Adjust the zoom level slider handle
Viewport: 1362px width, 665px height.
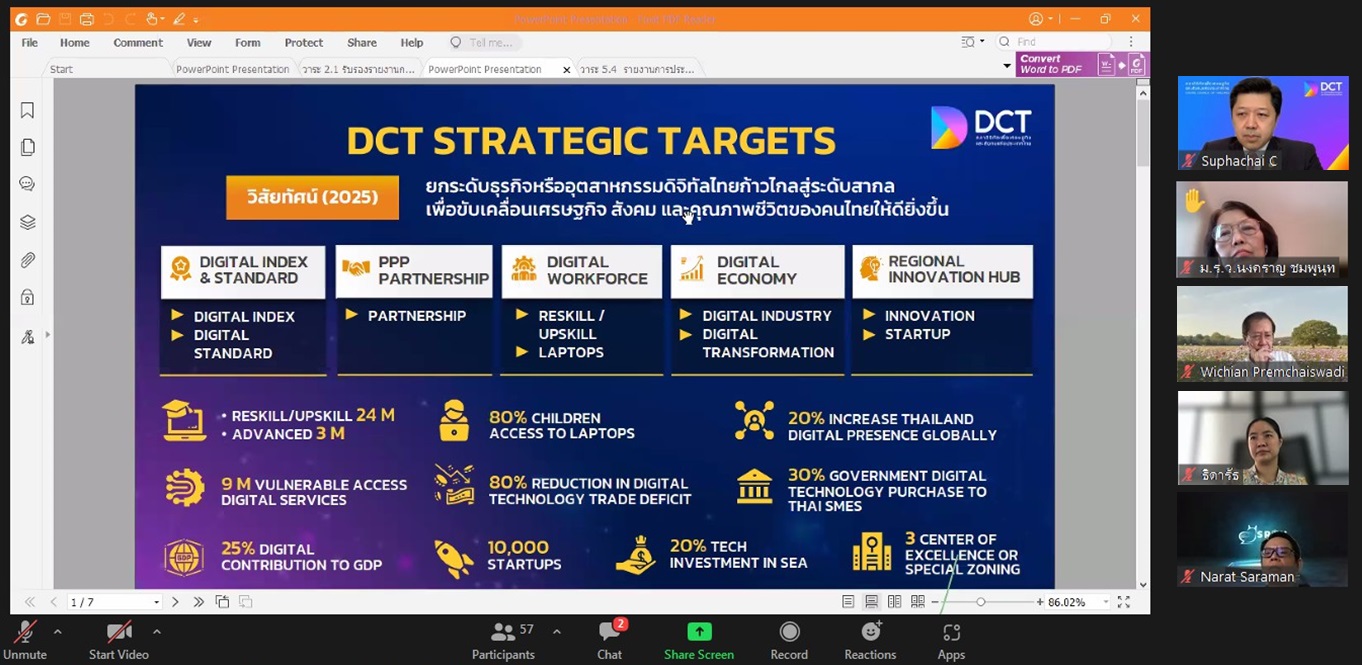pos(981,602)
